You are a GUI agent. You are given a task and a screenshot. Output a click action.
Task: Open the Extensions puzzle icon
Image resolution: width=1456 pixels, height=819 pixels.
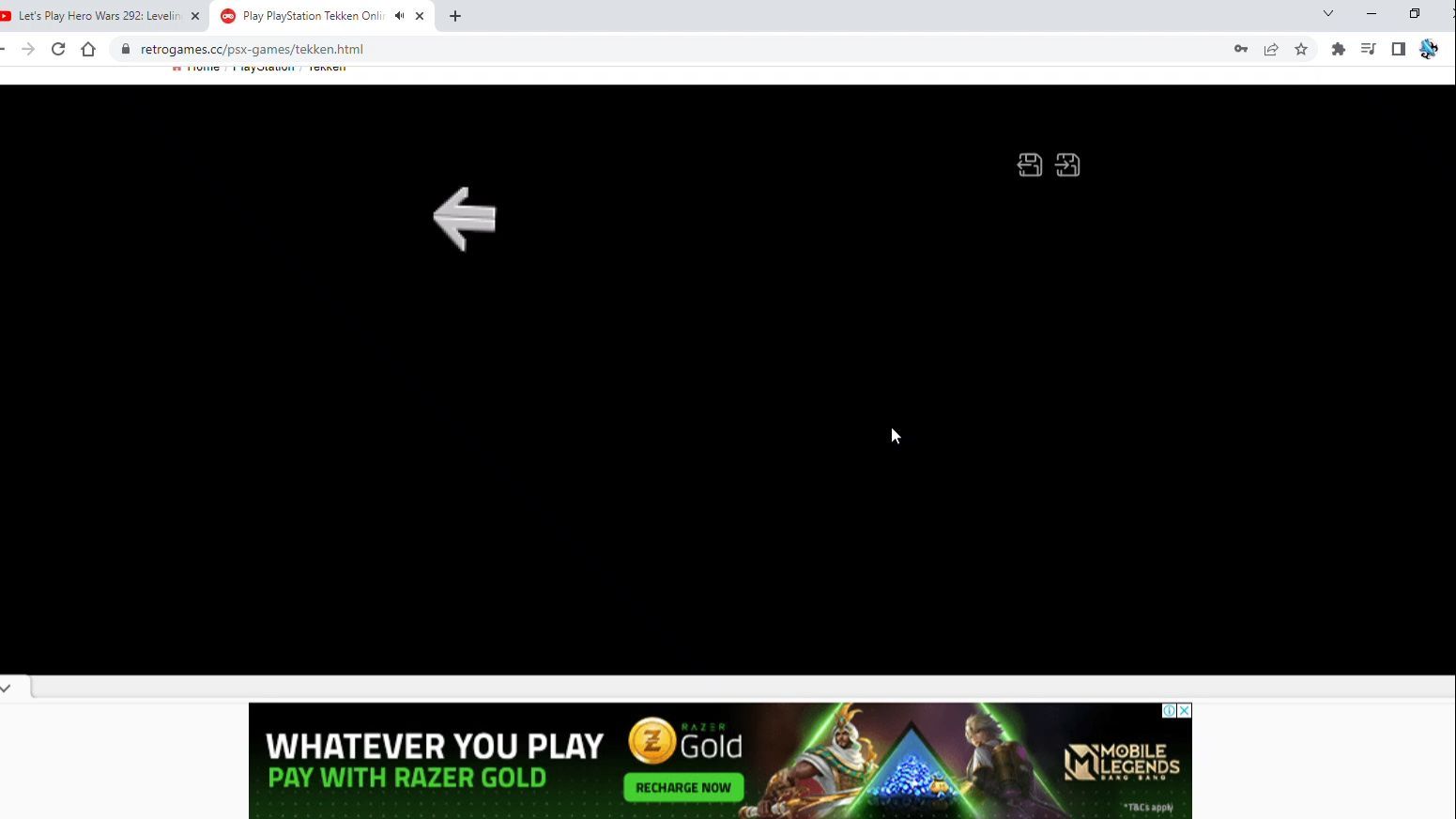click(x=1339, y=49)
